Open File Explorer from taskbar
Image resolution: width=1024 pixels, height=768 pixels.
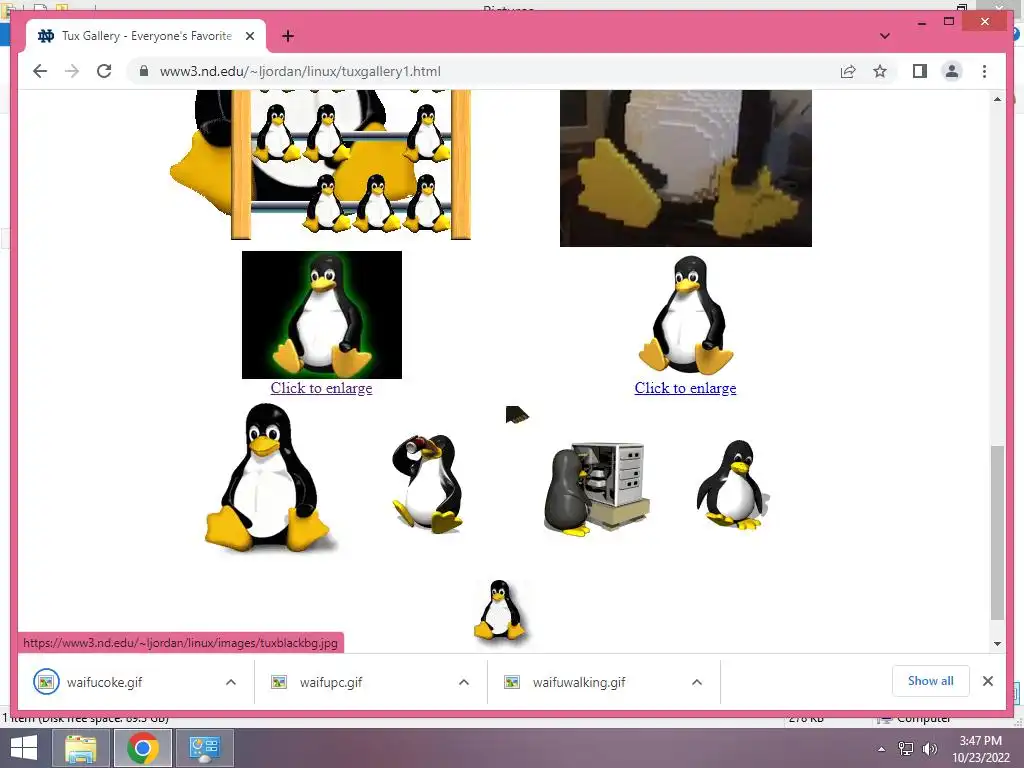pyautogui.click(x=80, y=748)
